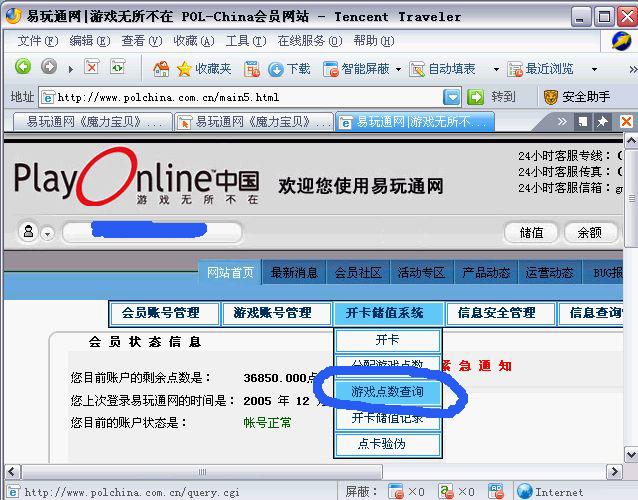Open 网站首页 navigation tab
Screen dimensions: 638x500
[230, 272]
